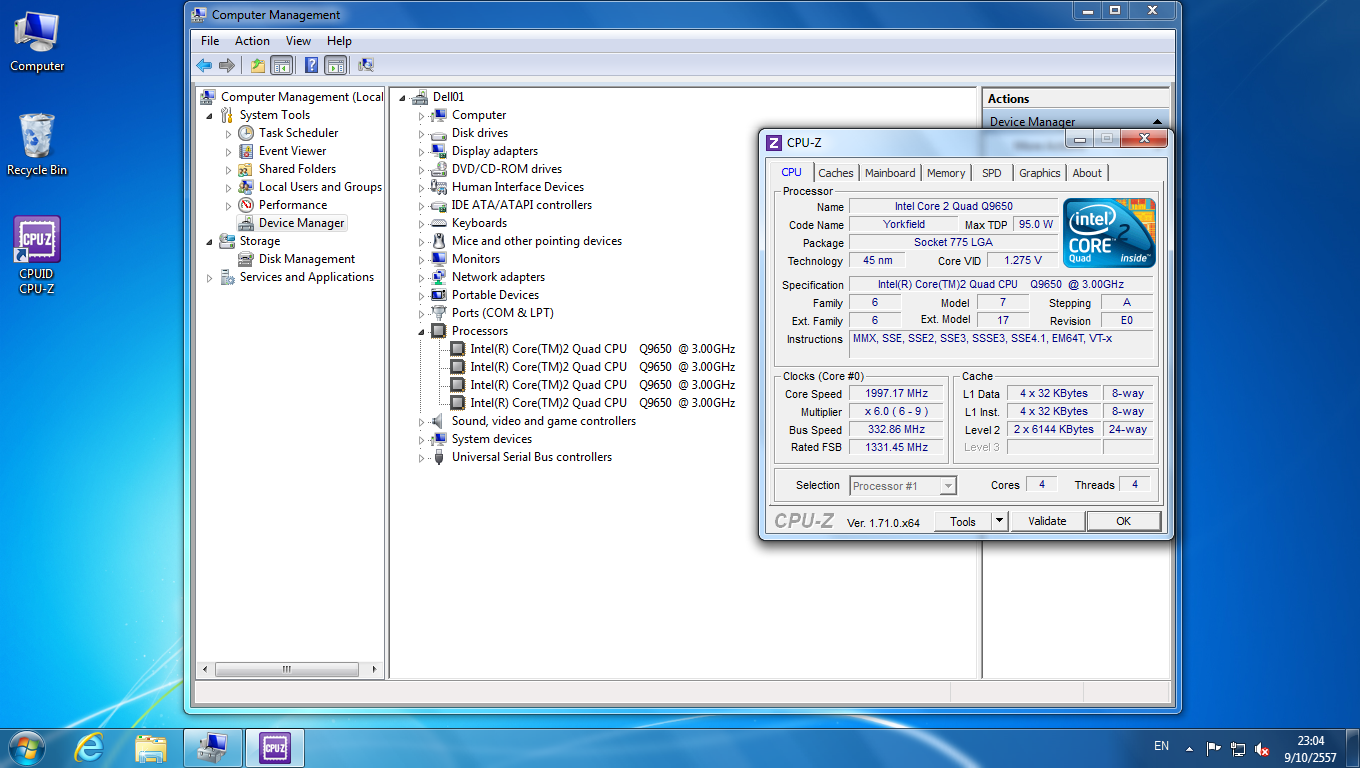Viewport: 1360px width, 768px height.
Task: Click the volume speaker icon in system tray
Action: tap(1262, 748)
